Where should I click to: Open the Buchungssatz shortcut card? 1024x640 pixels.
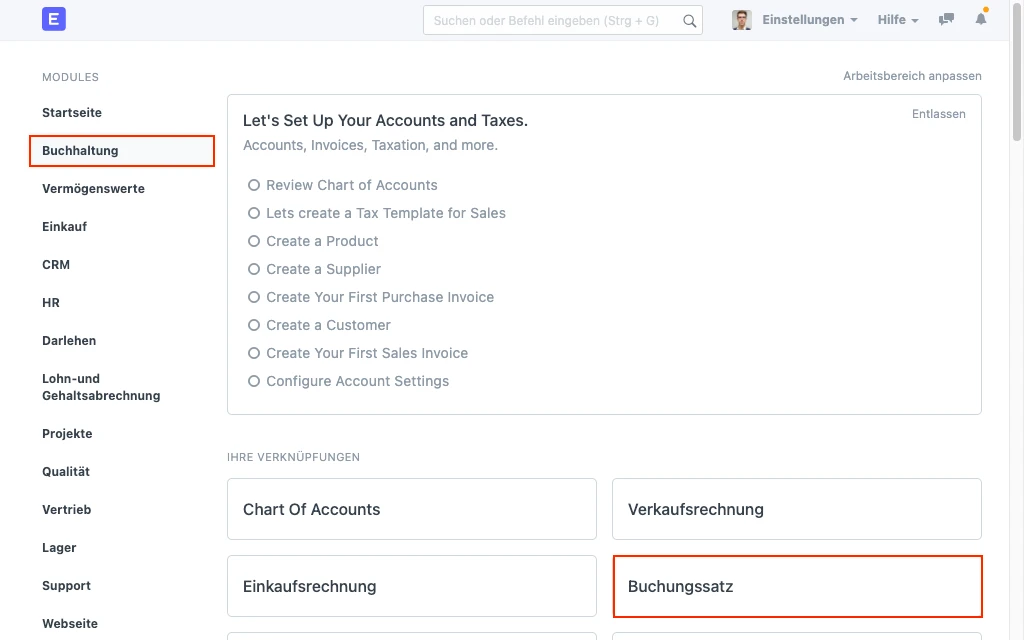coord(796,587)
